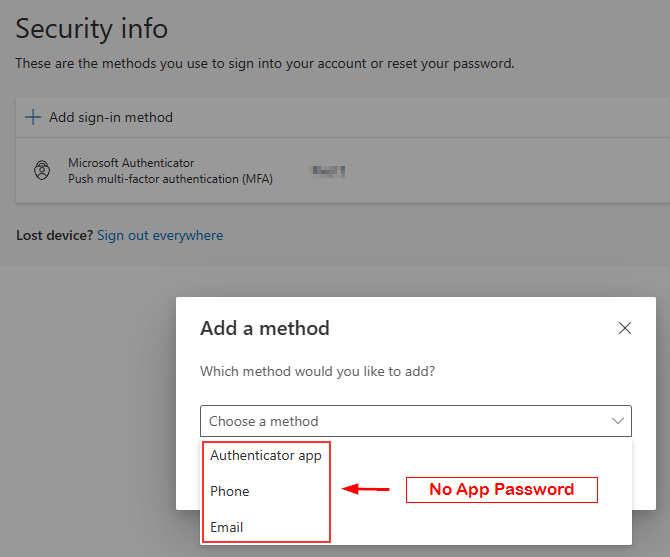Click the Push multi-factor authentication (MFA) text
The width and height of the screenshot is (670, 557).
[x=170, y=179]
